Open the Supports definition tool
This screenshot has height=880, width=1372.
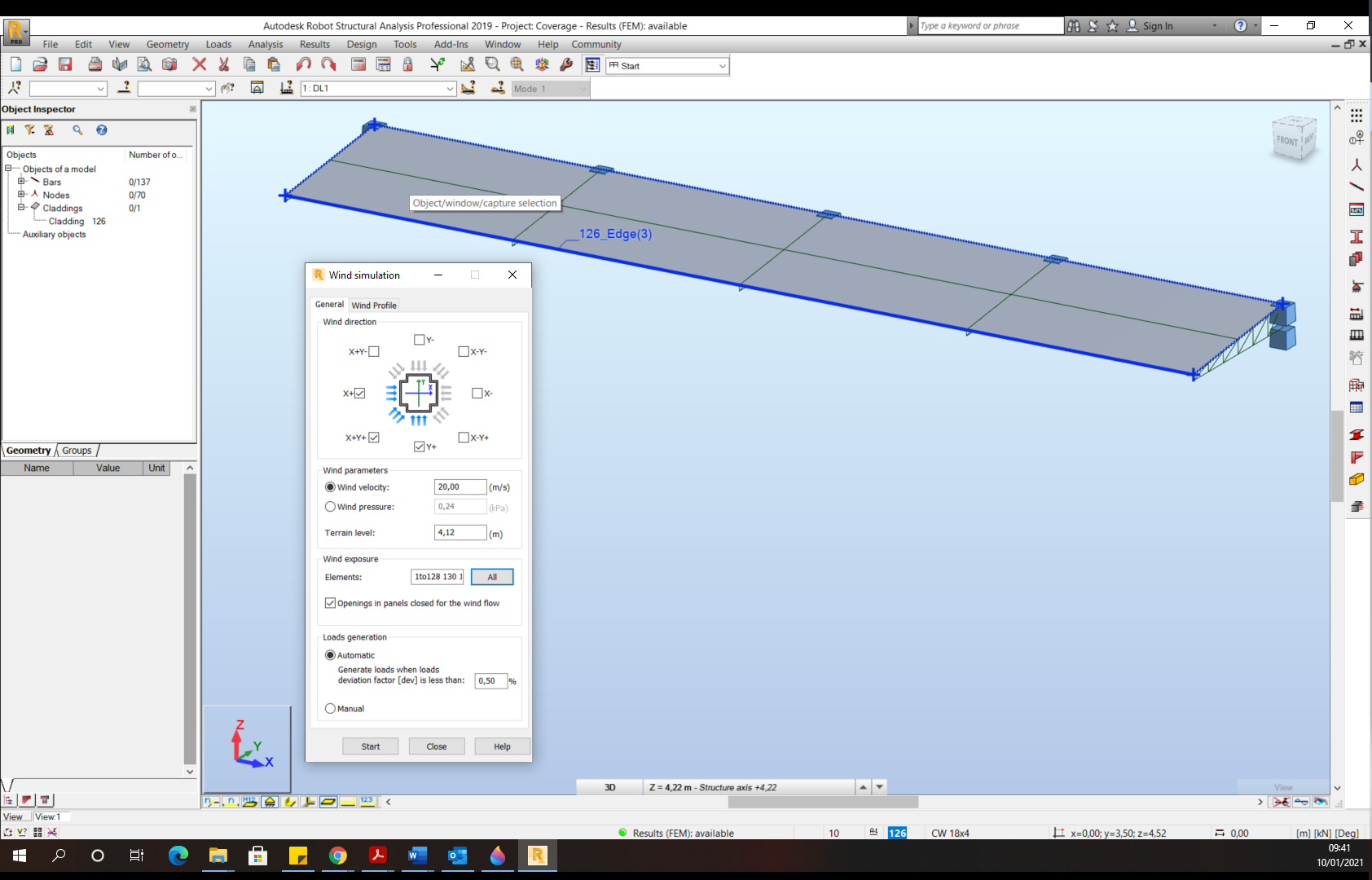[x=1357, y=287]
